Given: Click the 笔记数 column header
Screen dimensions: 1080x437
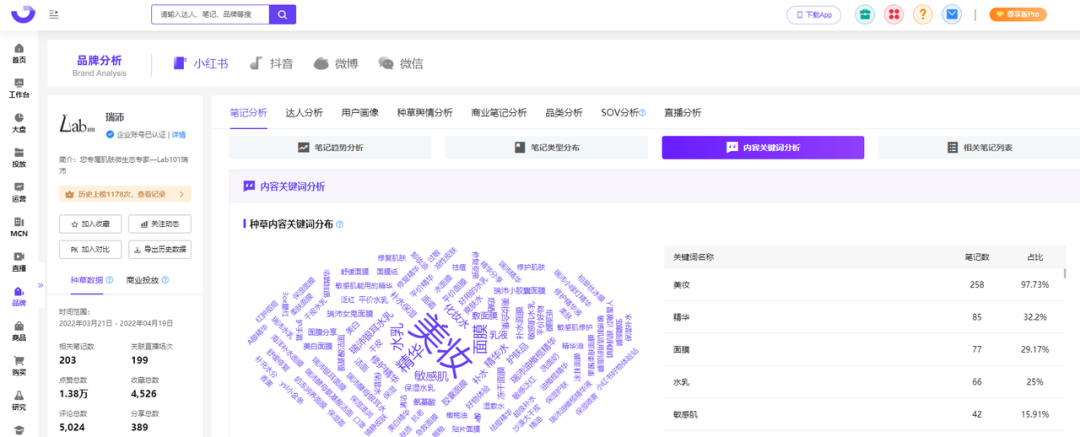Looking at the screenshot, I should pos(977,257).
